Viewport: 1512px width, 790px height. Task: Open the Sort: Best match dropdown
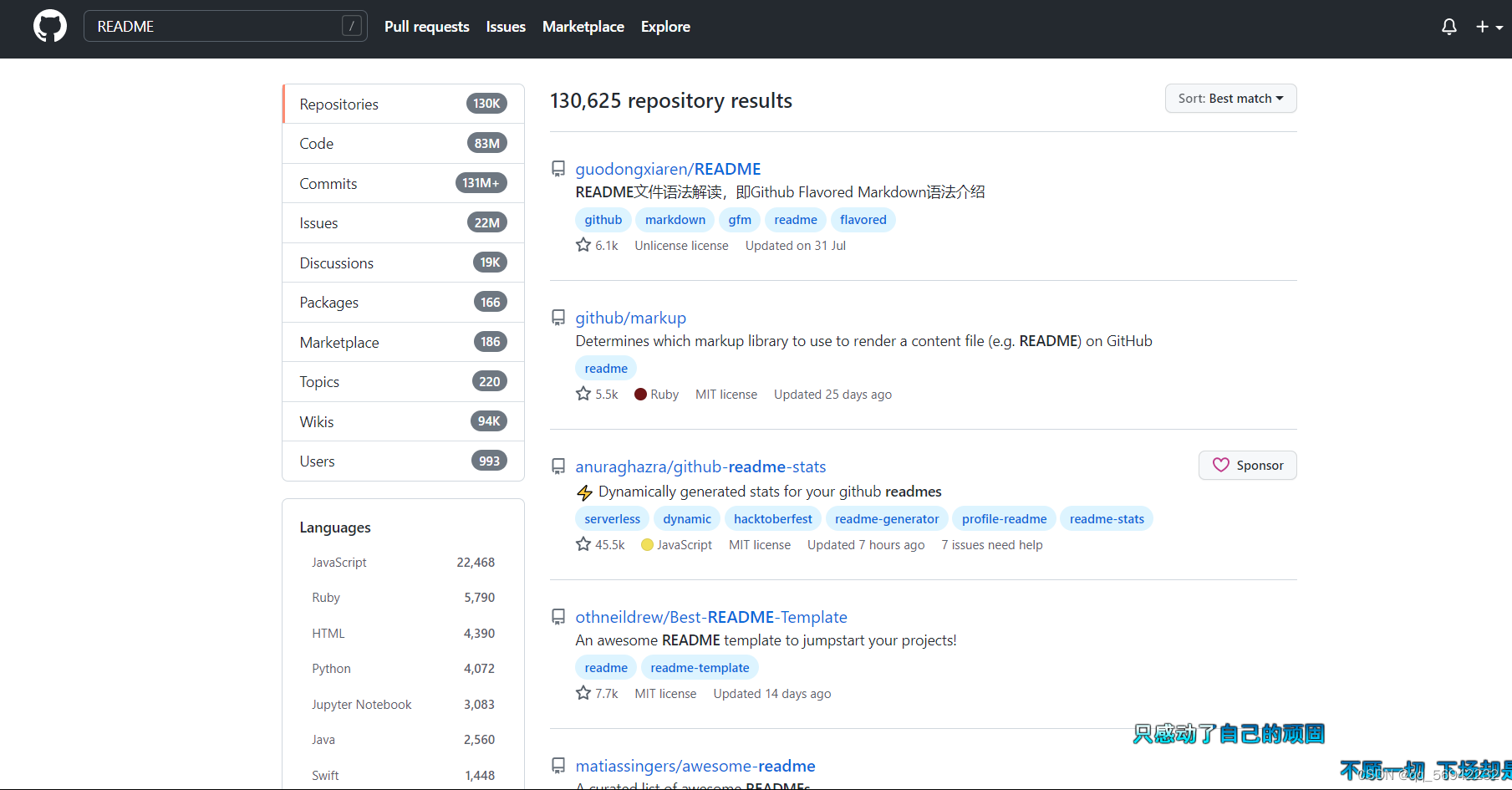(1231, 99)
